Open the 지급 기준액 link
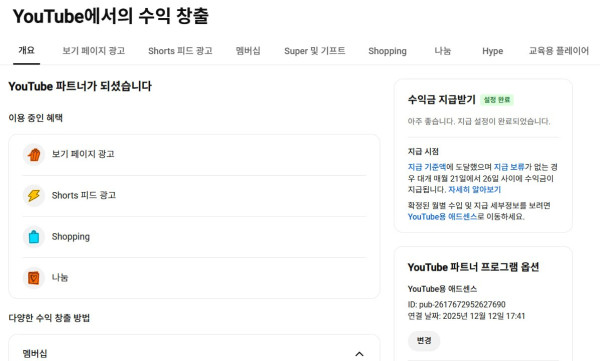The image size is (600, 361). click(427, 167)
